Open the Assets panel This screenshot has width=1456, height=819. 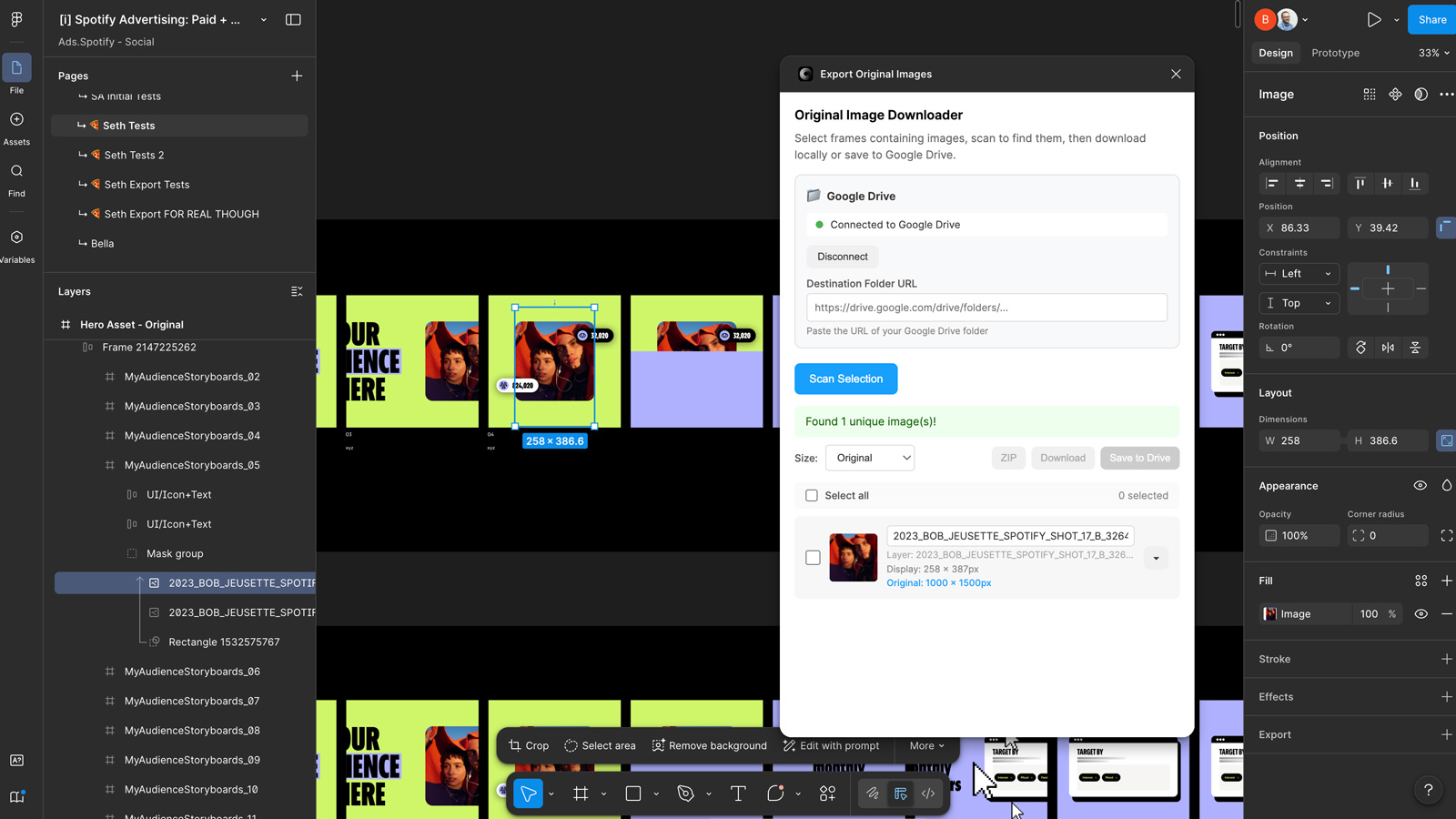(16, 128)
